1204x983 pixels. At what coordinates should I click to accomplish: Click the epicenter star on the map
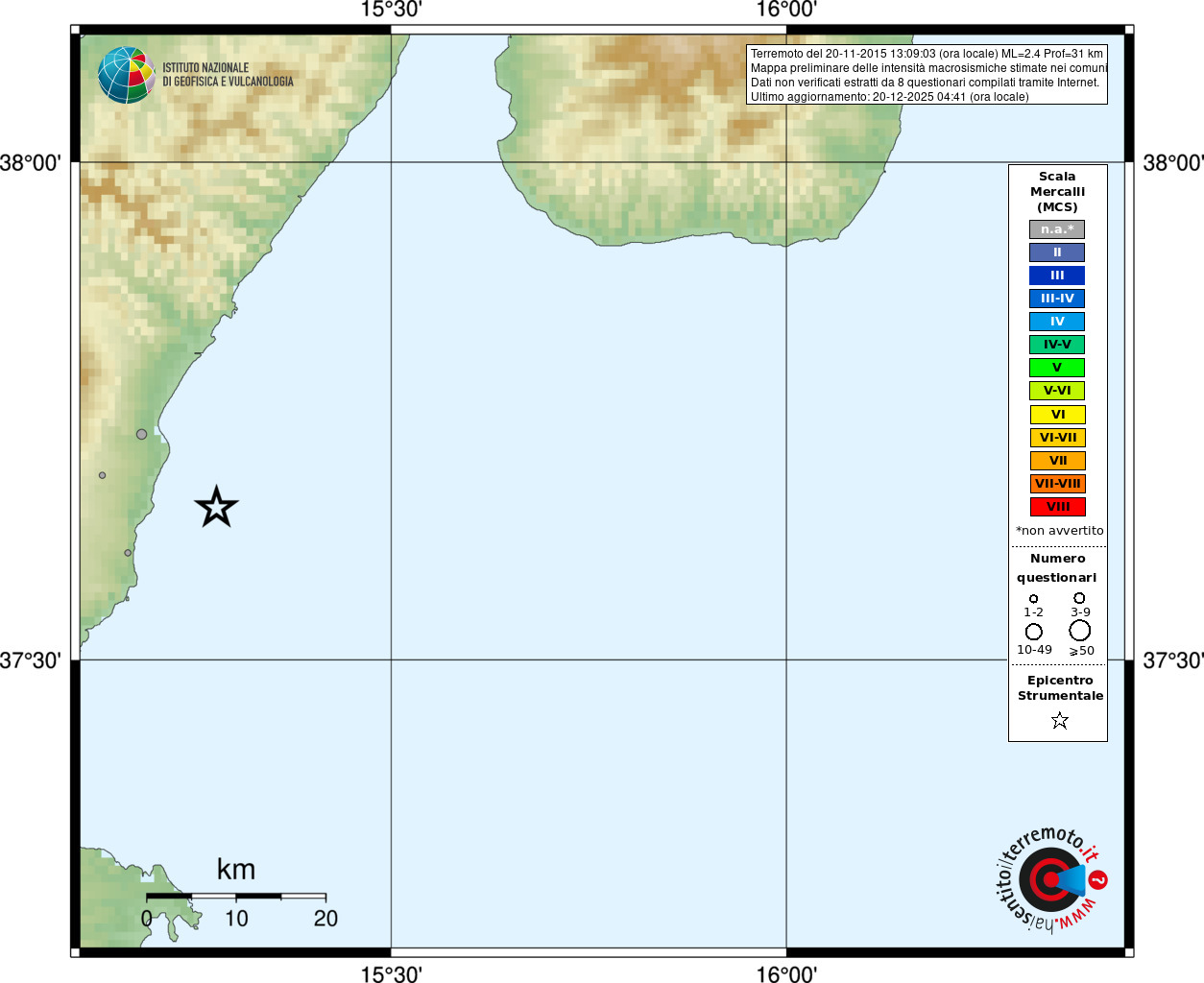tap(216, 507)
